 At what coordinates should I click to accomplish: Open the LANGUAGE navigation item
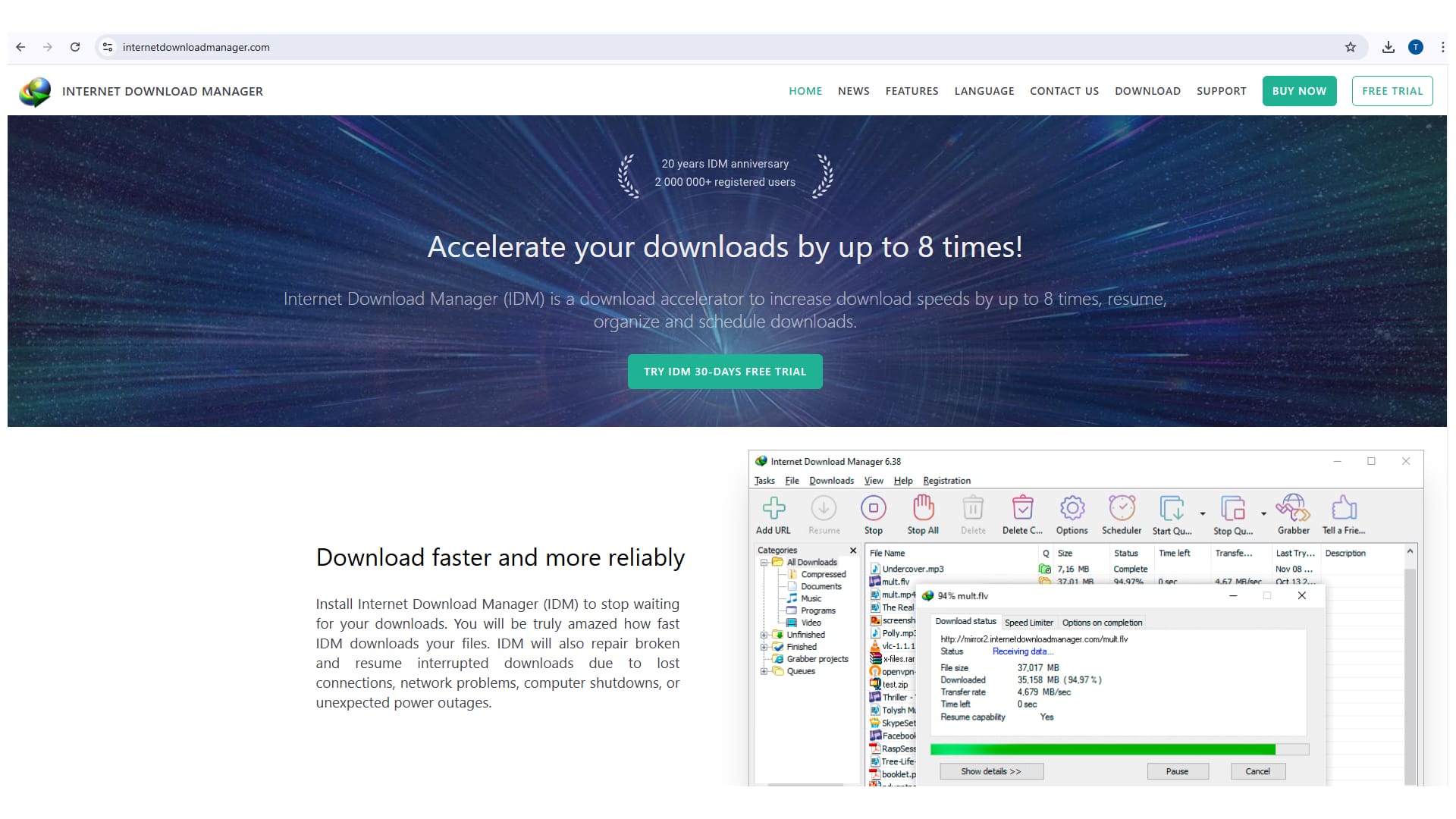click(984, 91)
